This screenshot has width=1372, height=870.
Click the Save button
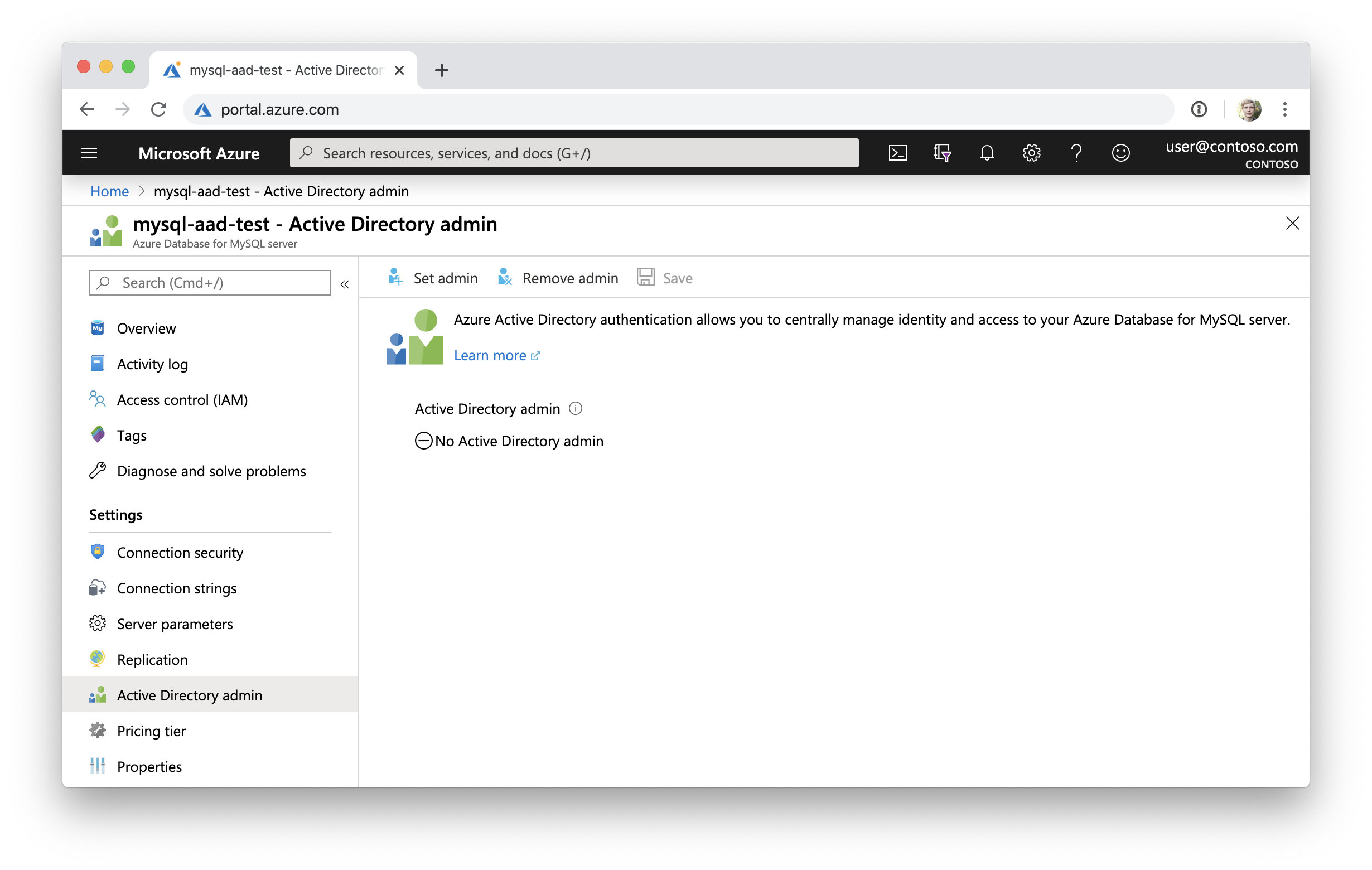click(x=665, y=278)
